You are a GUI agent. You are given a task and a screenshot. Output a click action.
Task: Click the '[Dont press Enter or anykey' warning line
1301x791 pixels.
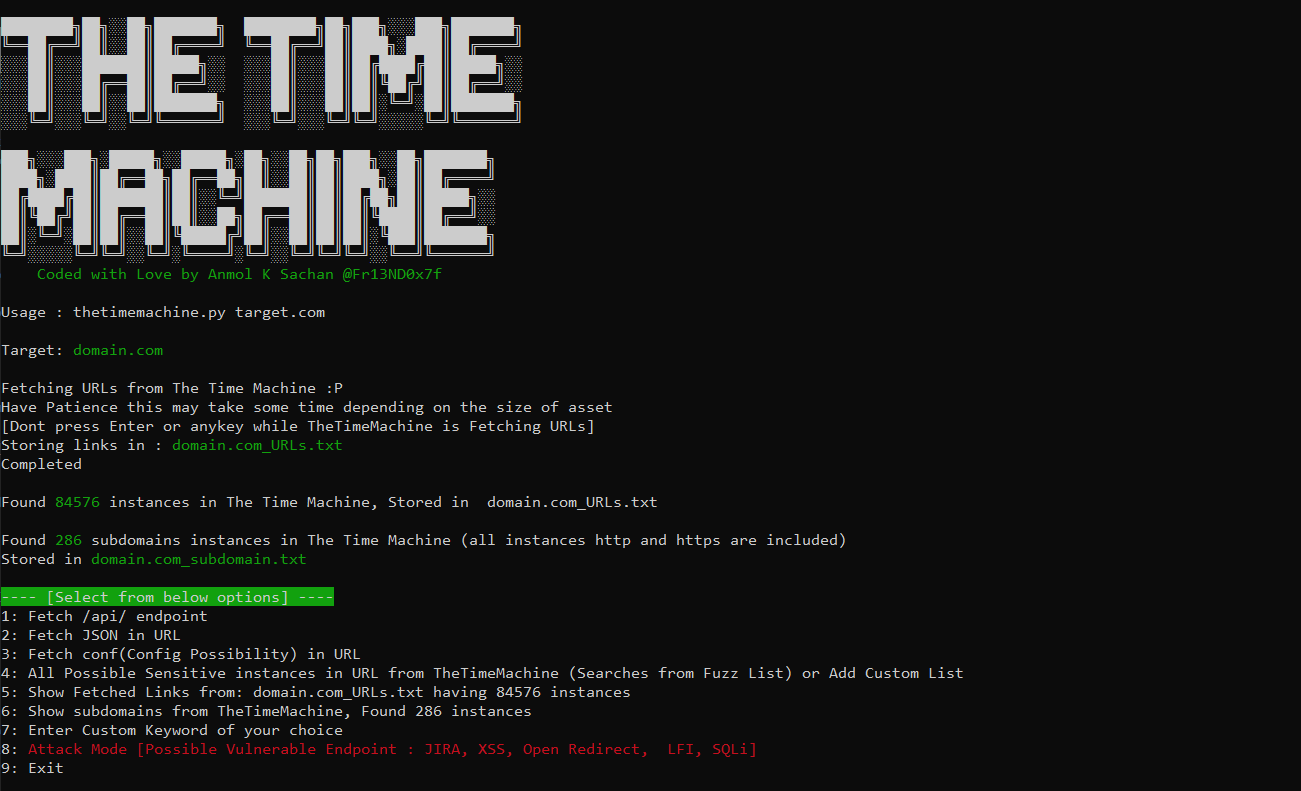point(298,426)
